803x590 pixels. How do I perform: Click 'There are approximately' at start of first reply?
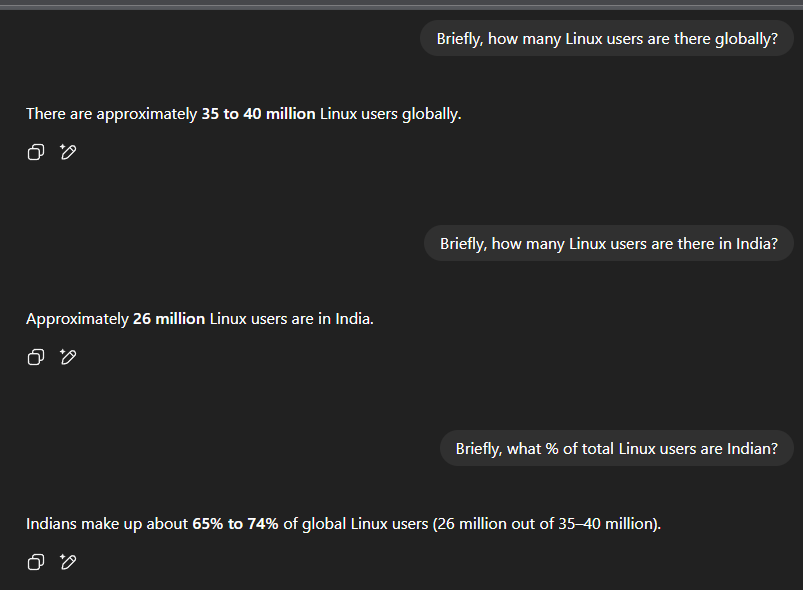coord(111,114)
